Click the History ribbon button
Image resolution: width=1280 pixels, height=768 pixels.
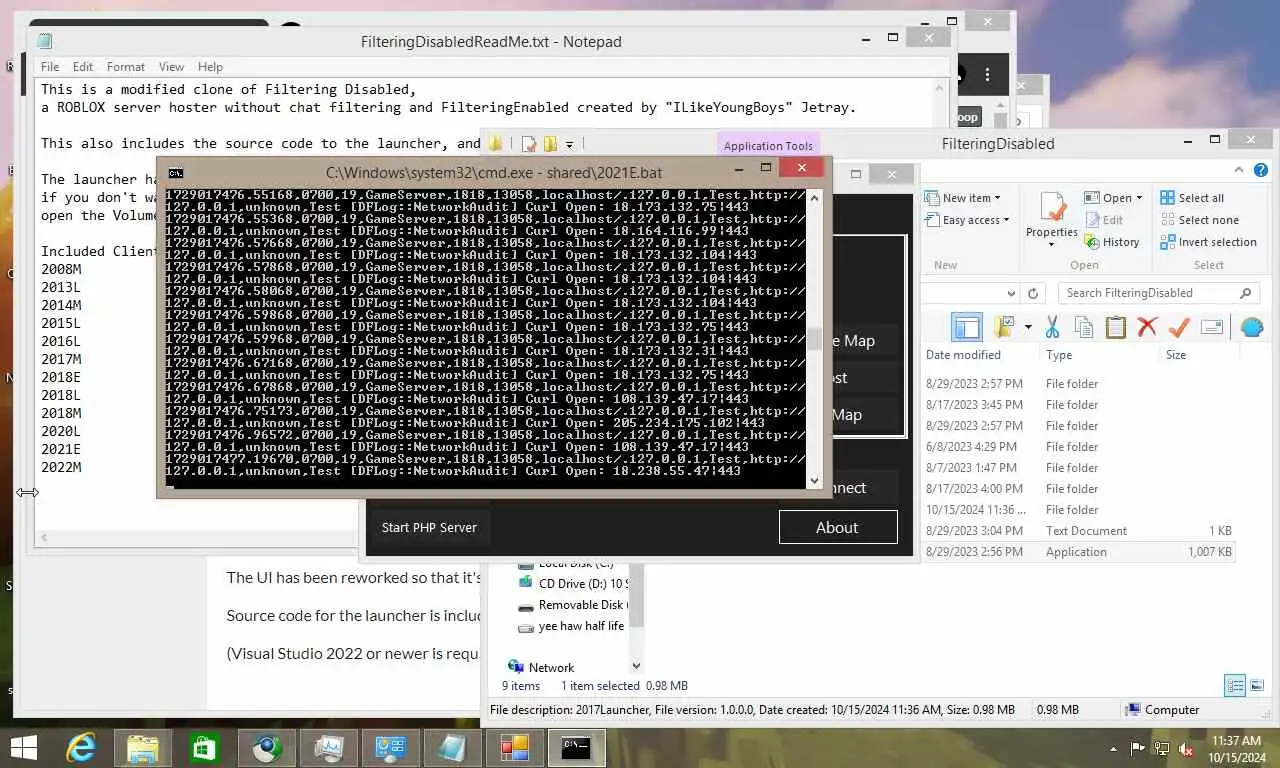coord(1111,242)
